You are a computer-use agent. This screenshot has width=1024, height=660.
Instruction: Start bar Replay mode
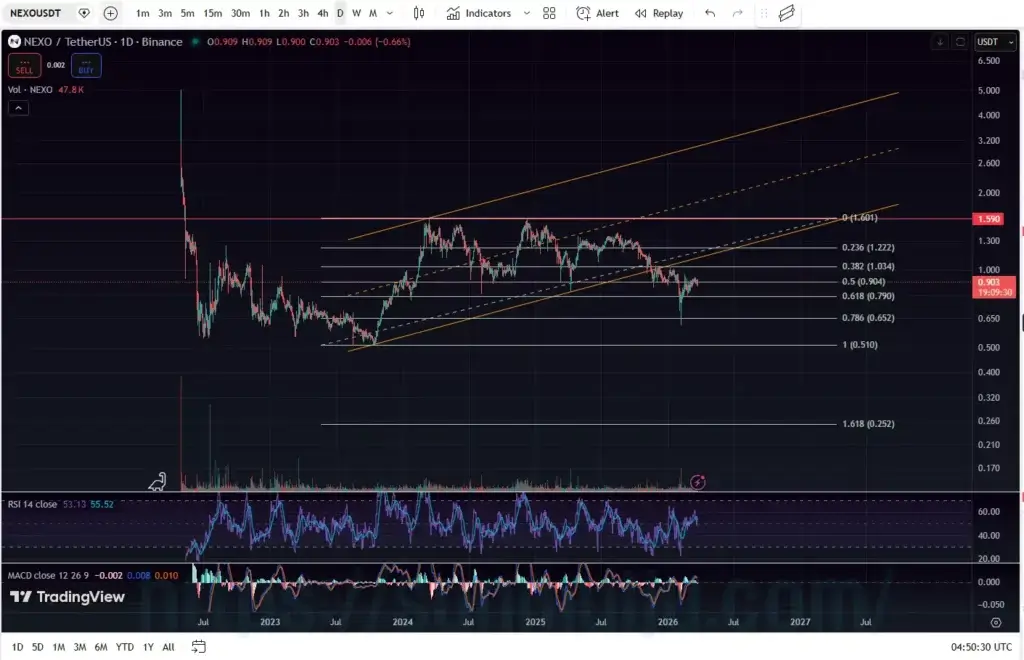coord(659,13)
